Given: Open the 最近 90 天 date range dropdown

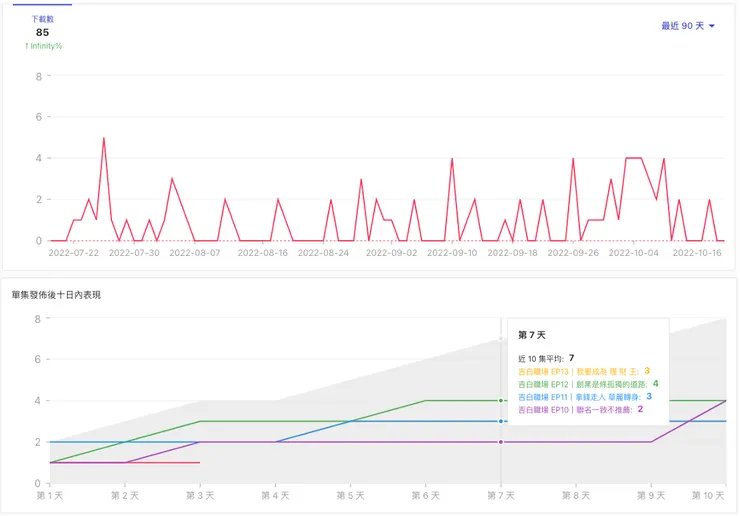Looking at the screenshot, I should coord(688,26).
